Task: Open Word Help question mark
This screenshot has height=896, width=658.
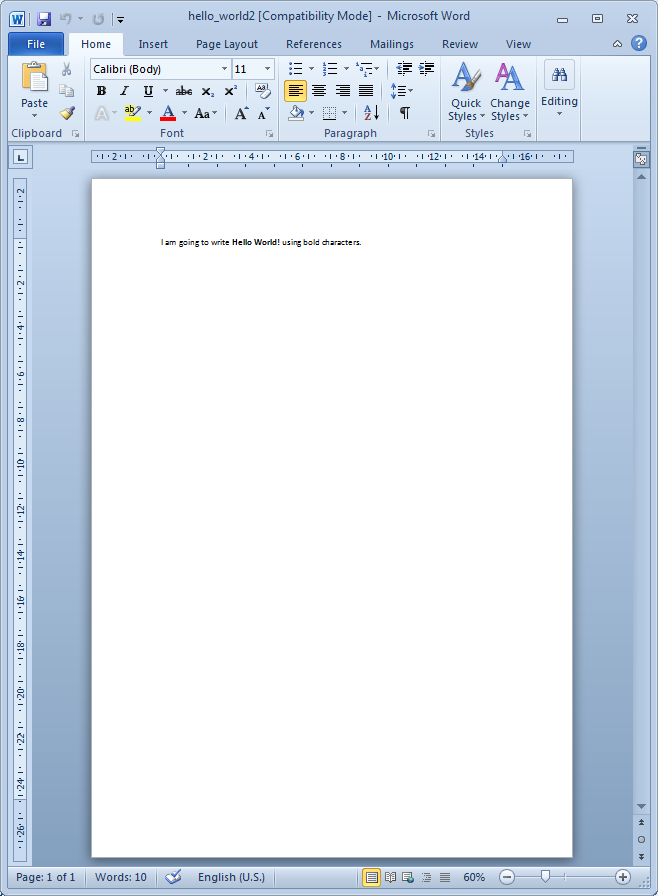Action: (x=639, y=43)
